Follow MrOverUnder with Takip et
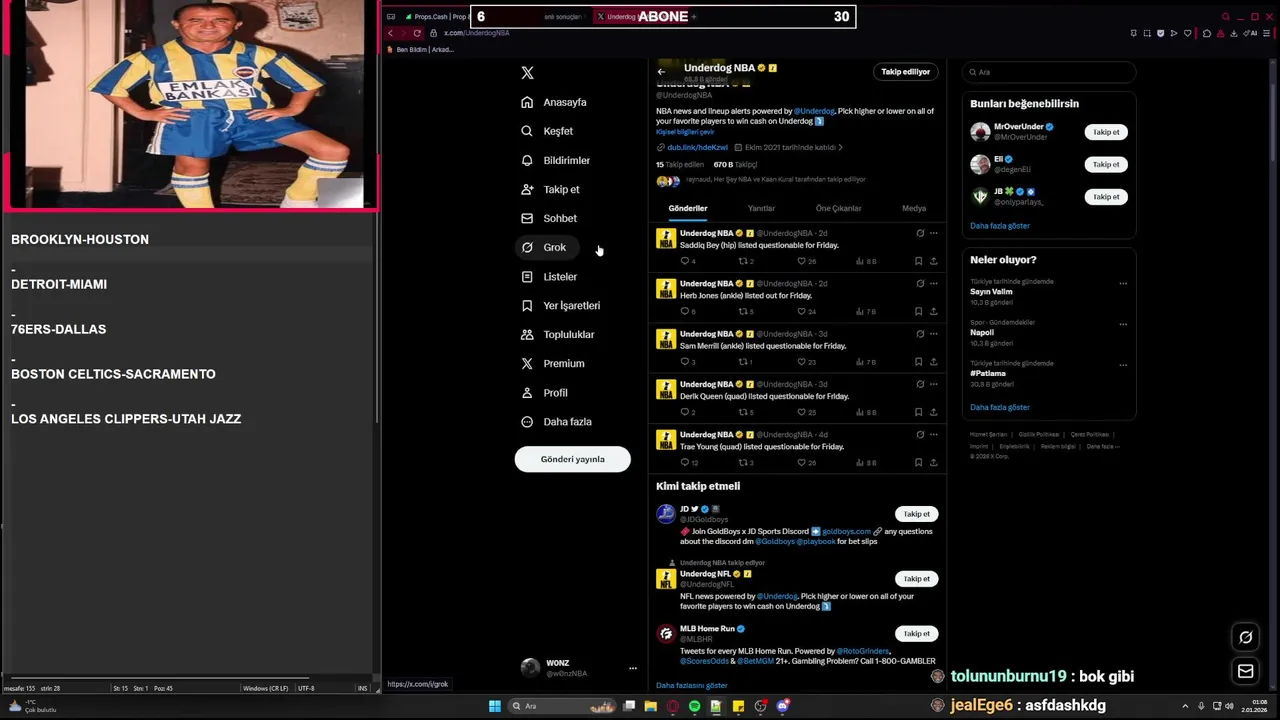The image size is (1280, 720). point(1106,132)
